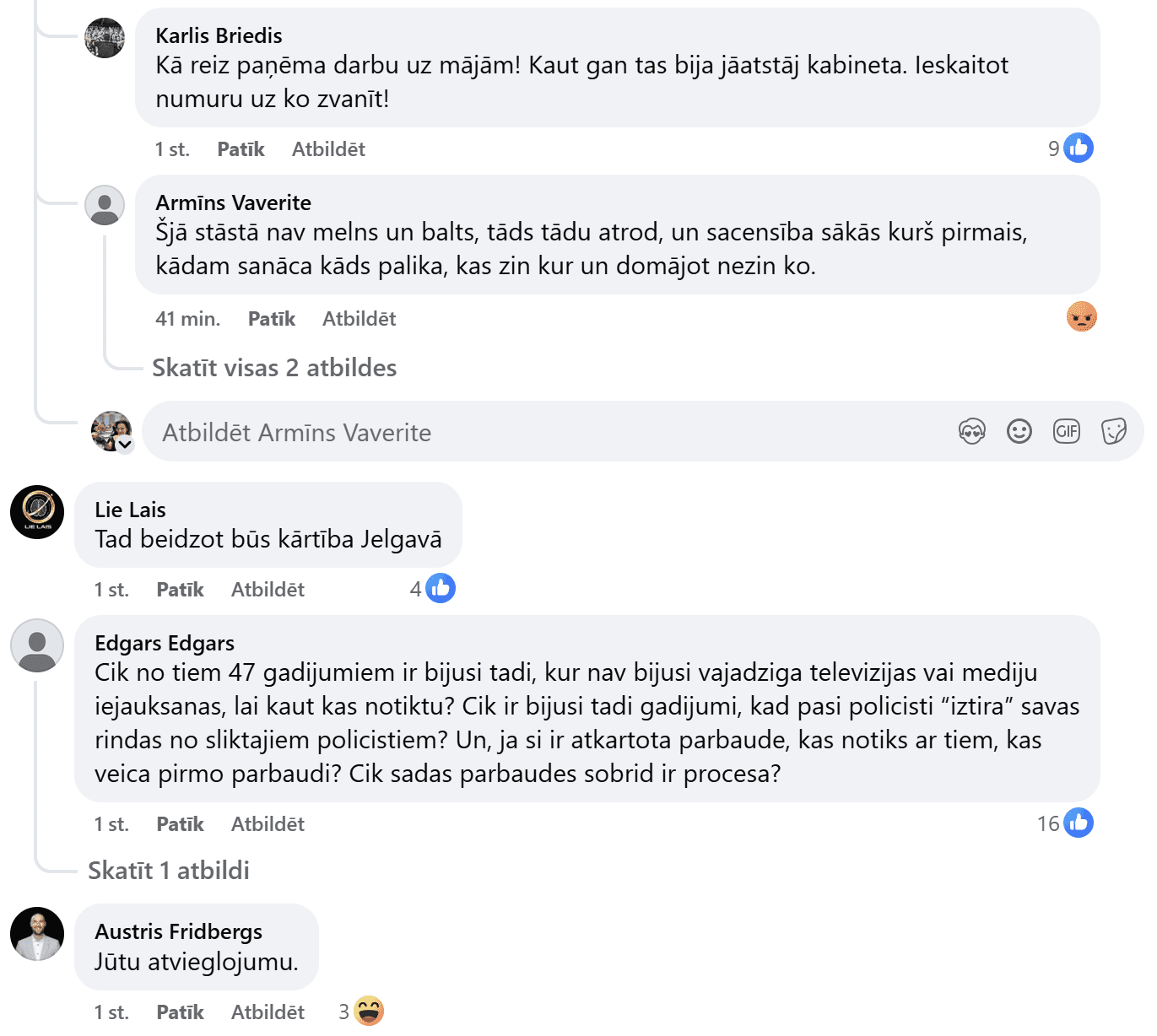Viewport: 1157px width, 1036px height.
Task: Click like reaction icon on Edgars Edgars comment
Action: [1079, 823]
